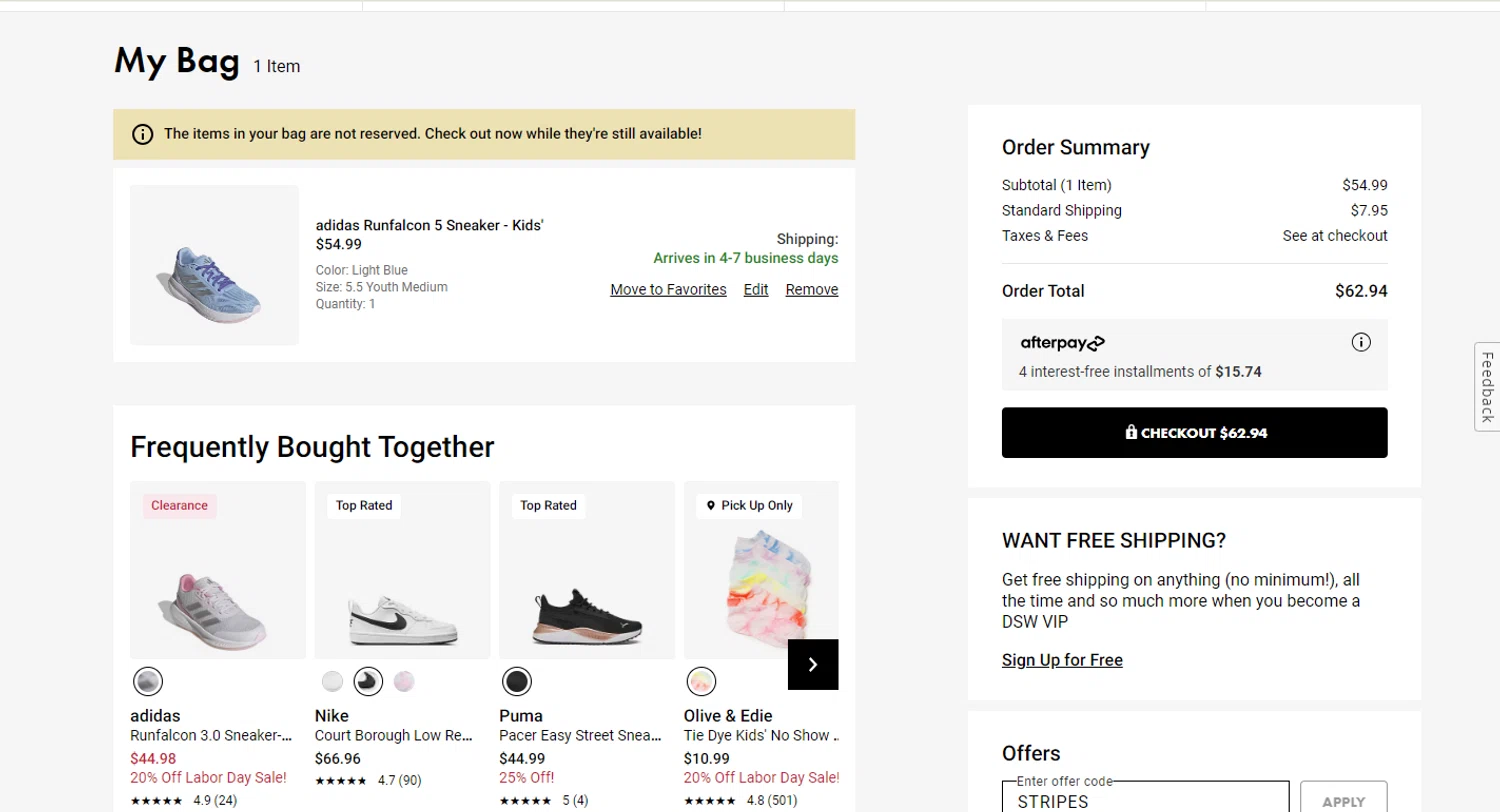The width and height of the screenshot is (1500, 812).
Task: Click the offer code input field
Action: pos(1146,798)
